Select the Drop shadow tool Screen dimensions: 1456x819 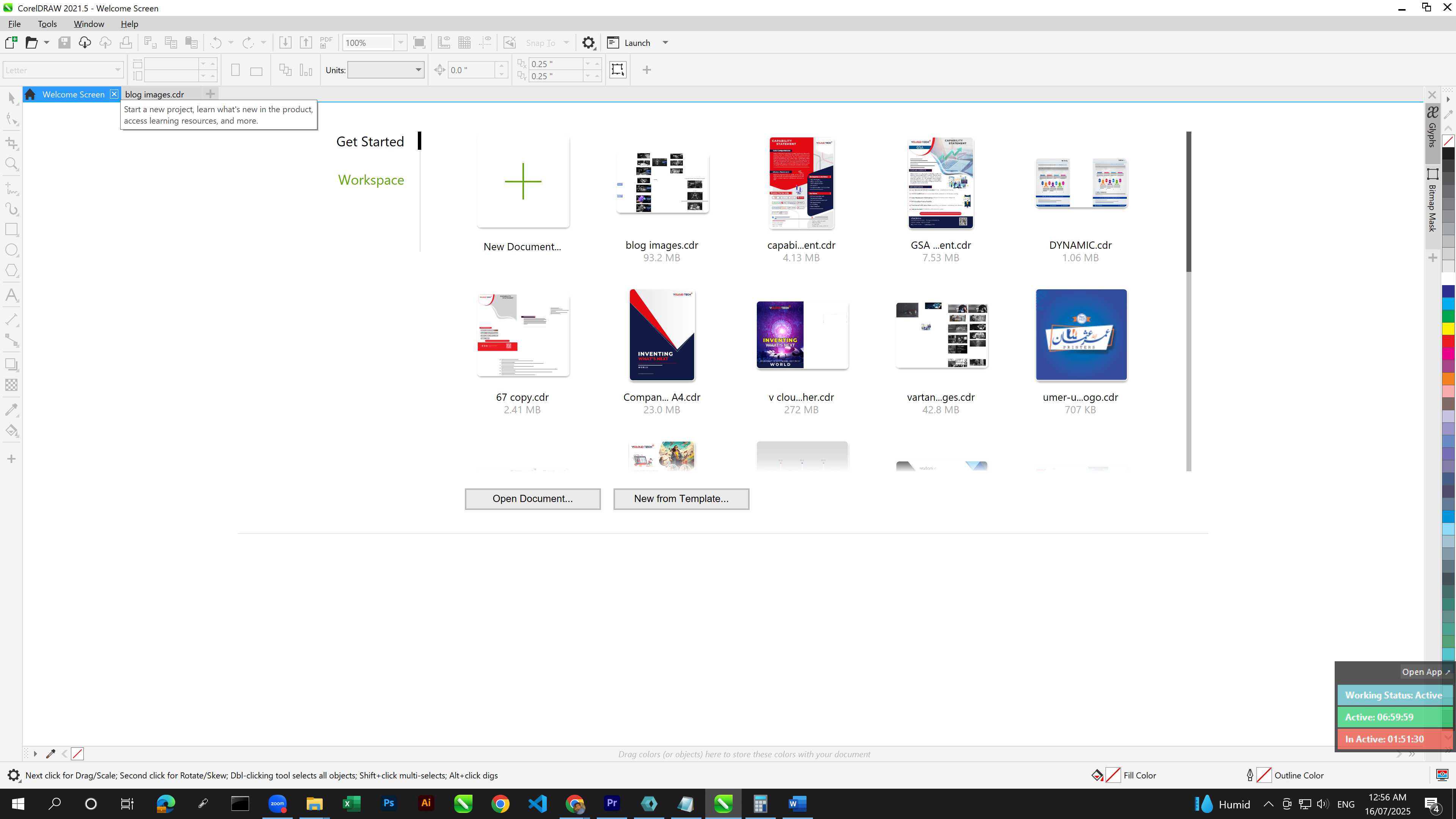(12, 364)
